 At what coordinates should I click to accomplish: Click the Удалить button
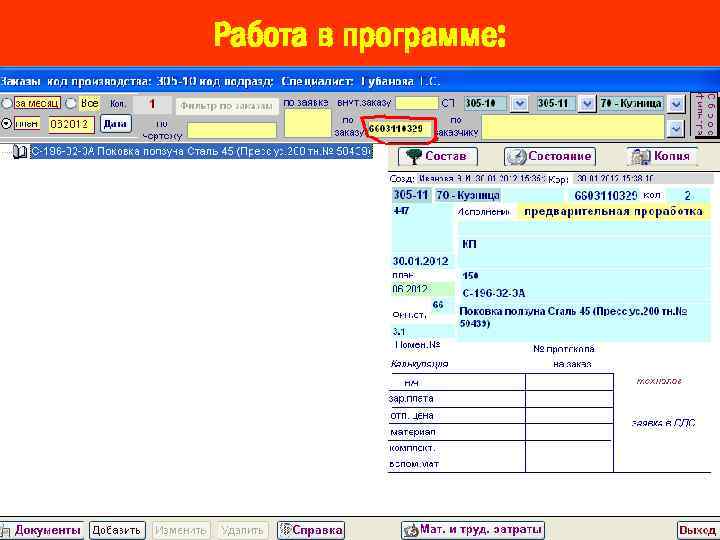pyautogui.click(x=242, y=531)
